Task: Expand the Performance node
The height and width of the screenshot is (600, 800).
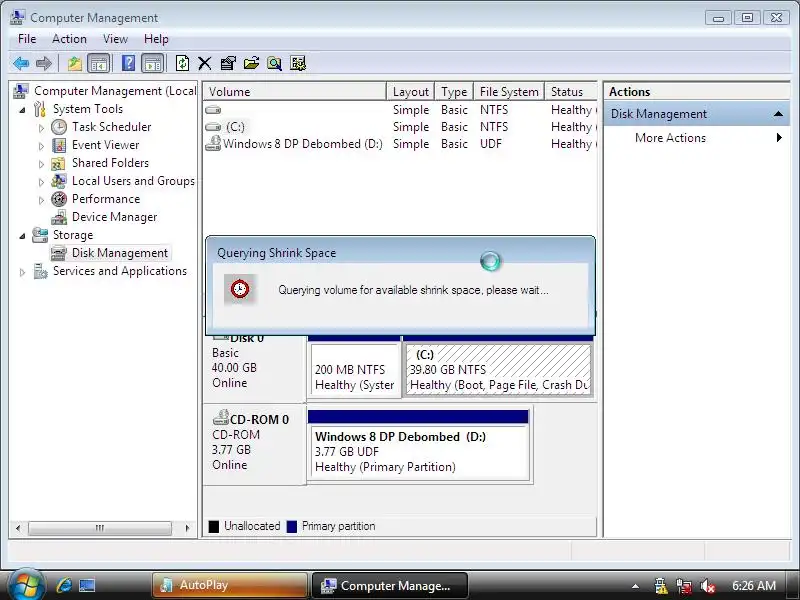Action: tap(41, 200)
